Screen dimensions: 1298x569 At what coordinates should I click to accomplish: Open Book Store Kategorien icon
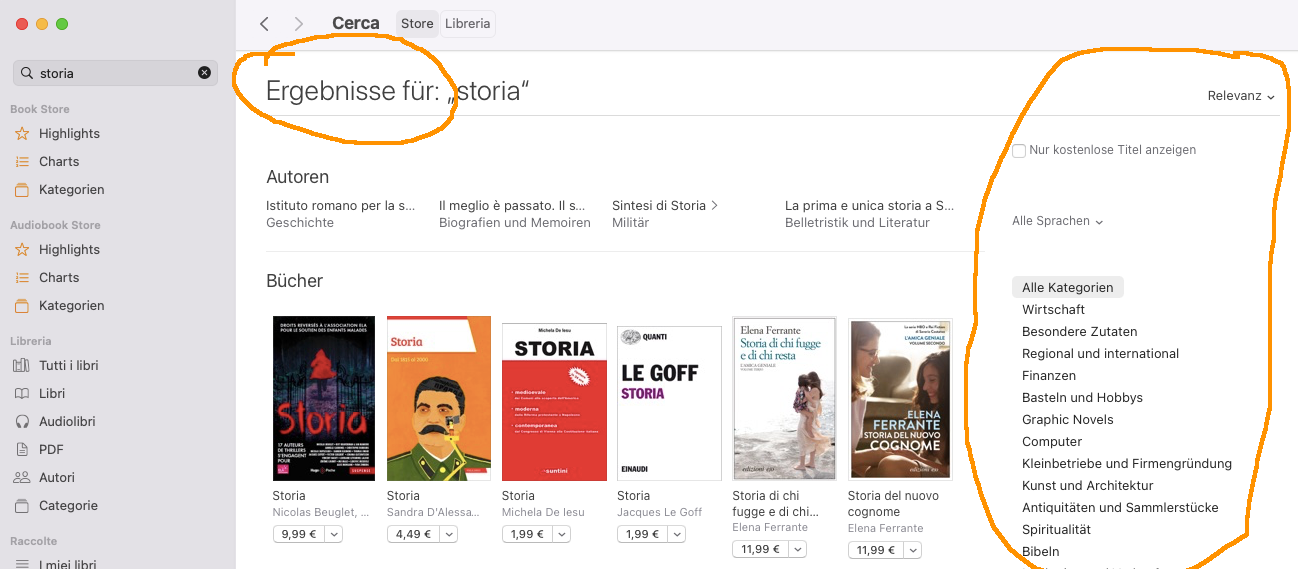point(22,189)
